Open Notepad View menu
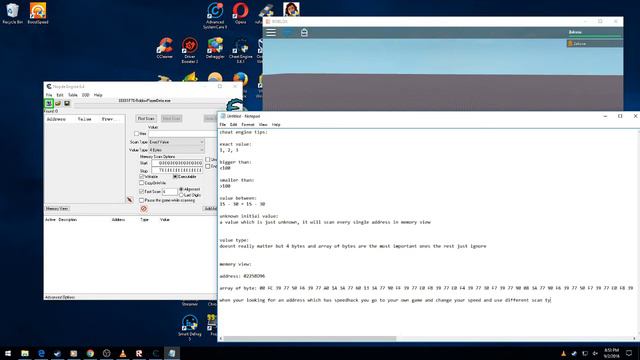 click(x=263, y=124)
